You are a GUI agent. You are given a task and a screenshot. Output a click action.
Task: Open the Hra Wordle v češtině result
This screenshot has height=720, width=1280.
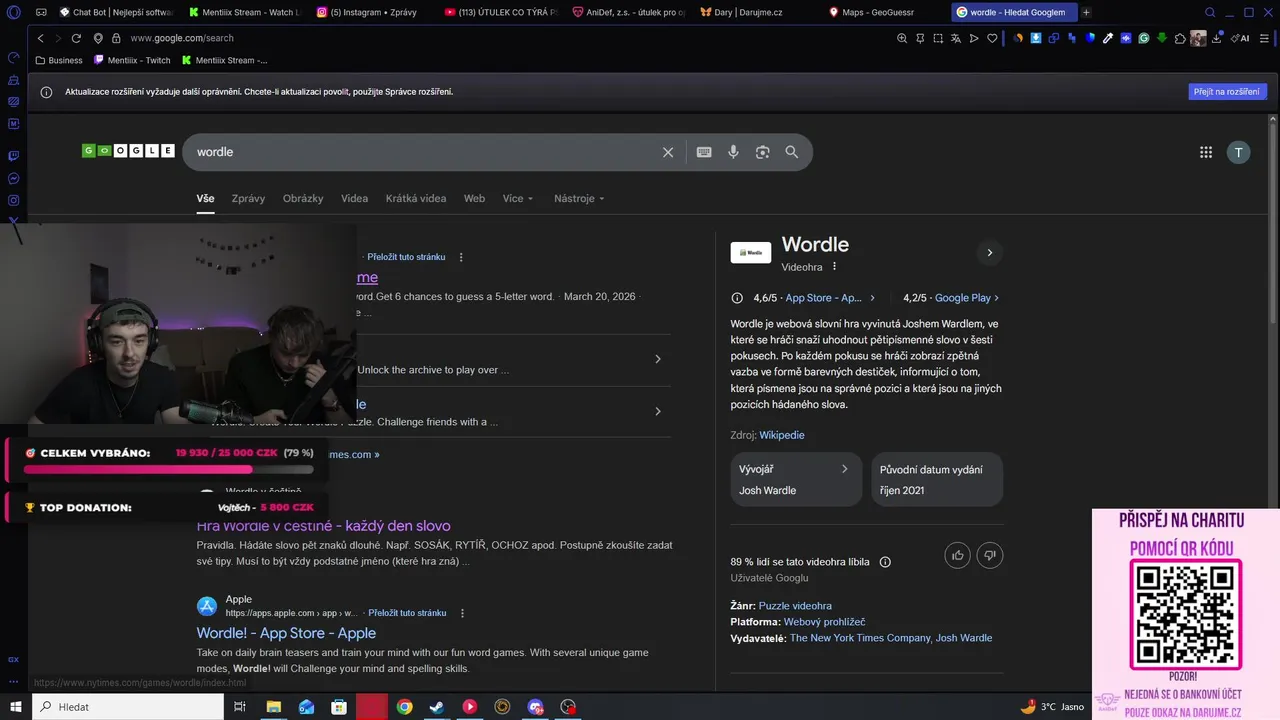[x=323, y=526]
